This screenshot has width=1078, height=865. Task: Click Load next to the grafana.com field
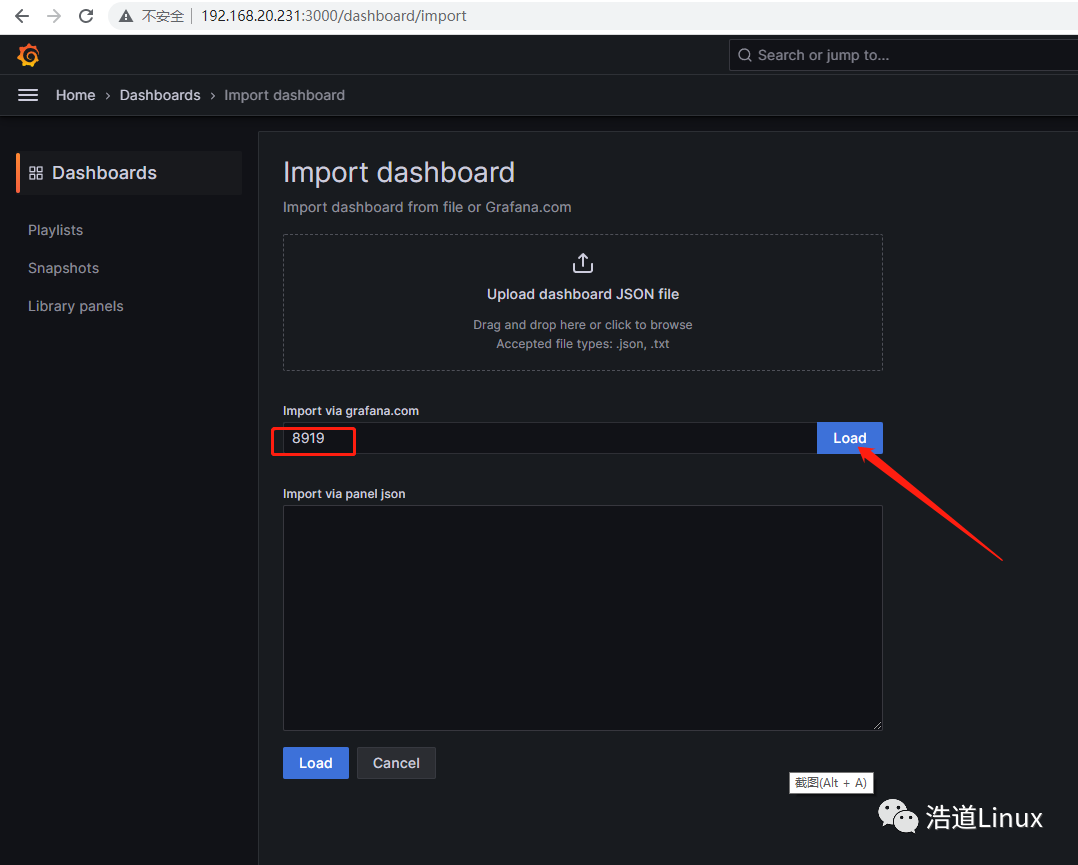(x=850, y=438)
